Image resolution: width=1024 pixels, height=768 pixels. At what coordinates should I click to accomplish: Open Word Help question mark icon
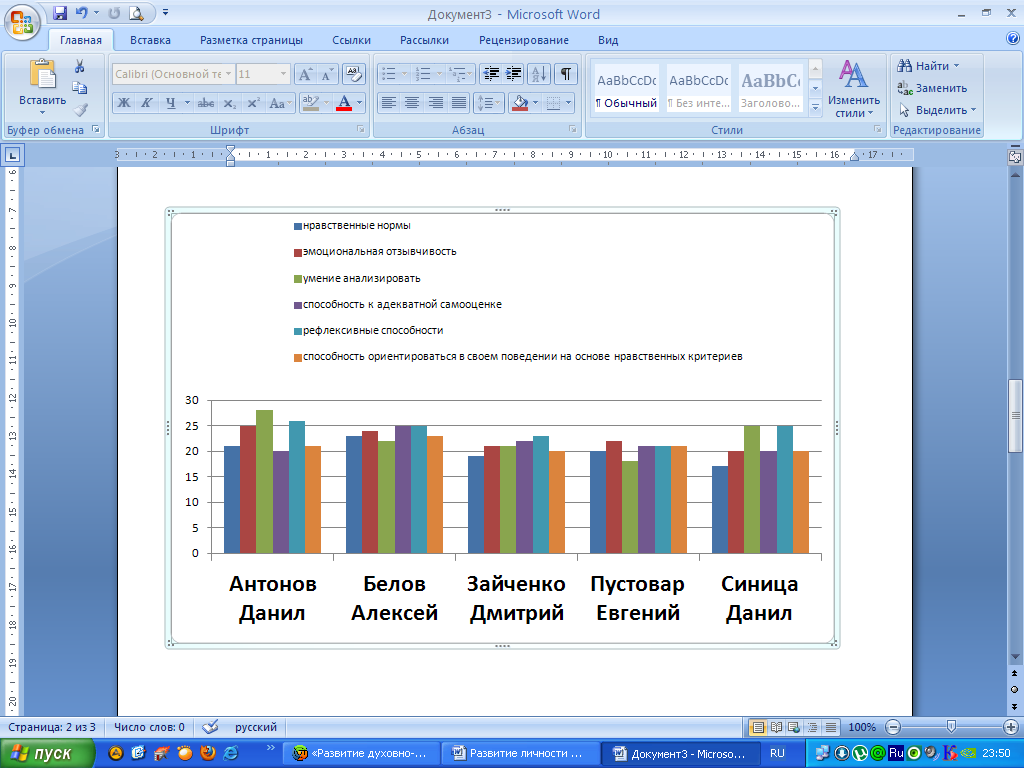pos(1013,39)
